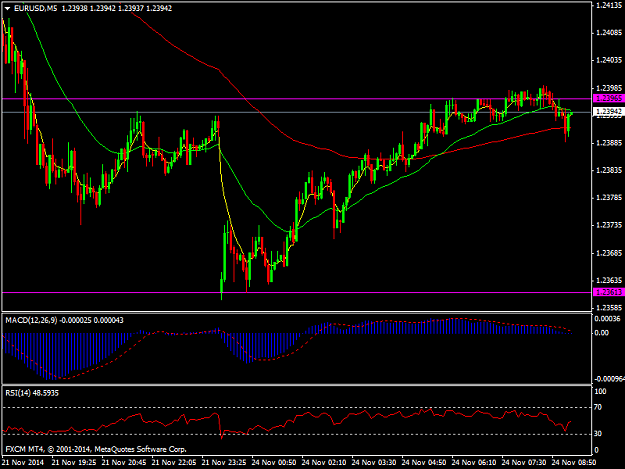This screenshot has height=469, width=625.
Task: Select the lower magenta horizontal support line
Action: 297,292
